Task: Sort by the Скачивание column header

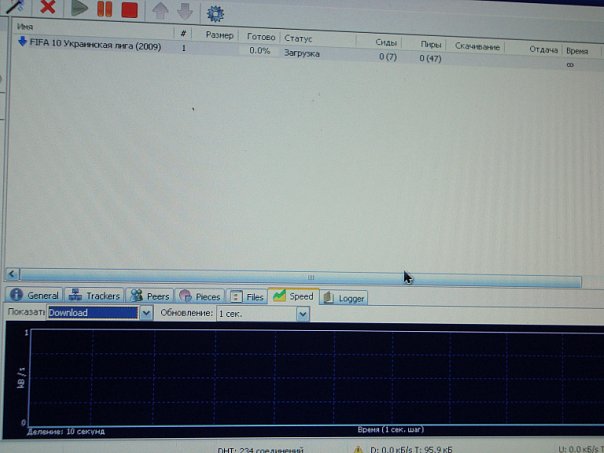Action: [477, 47]
